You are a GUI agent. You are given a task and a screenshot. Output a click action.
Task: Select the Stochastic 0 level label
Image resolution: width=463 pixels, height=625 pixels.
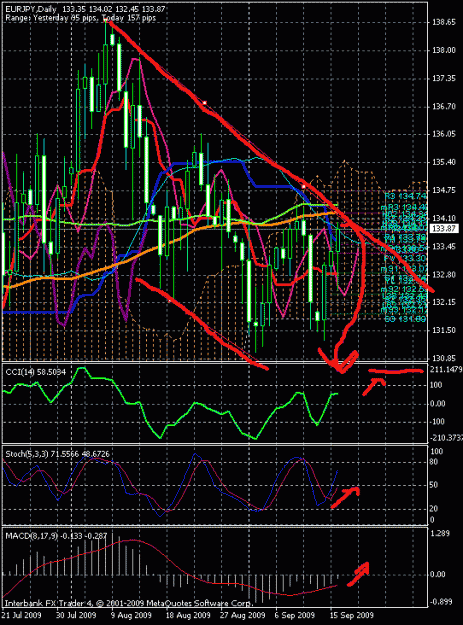pos(432,520)
